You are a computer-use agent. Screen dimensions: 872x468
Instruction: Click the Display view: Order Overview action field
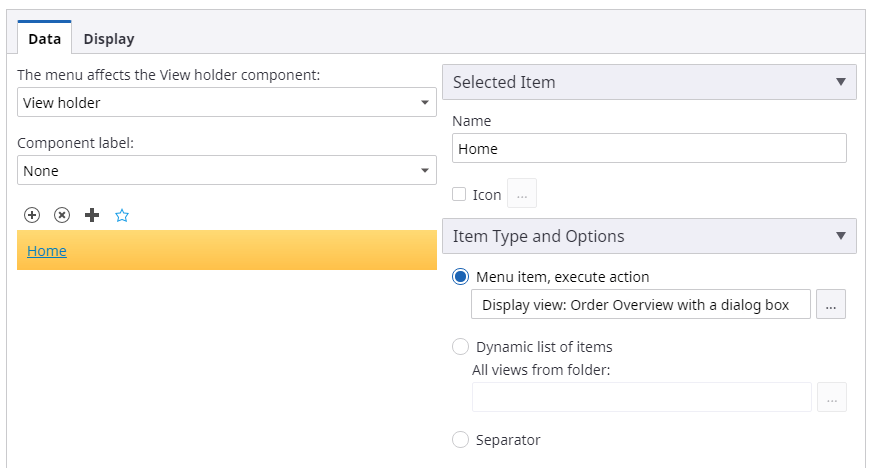tap(640, 305)
